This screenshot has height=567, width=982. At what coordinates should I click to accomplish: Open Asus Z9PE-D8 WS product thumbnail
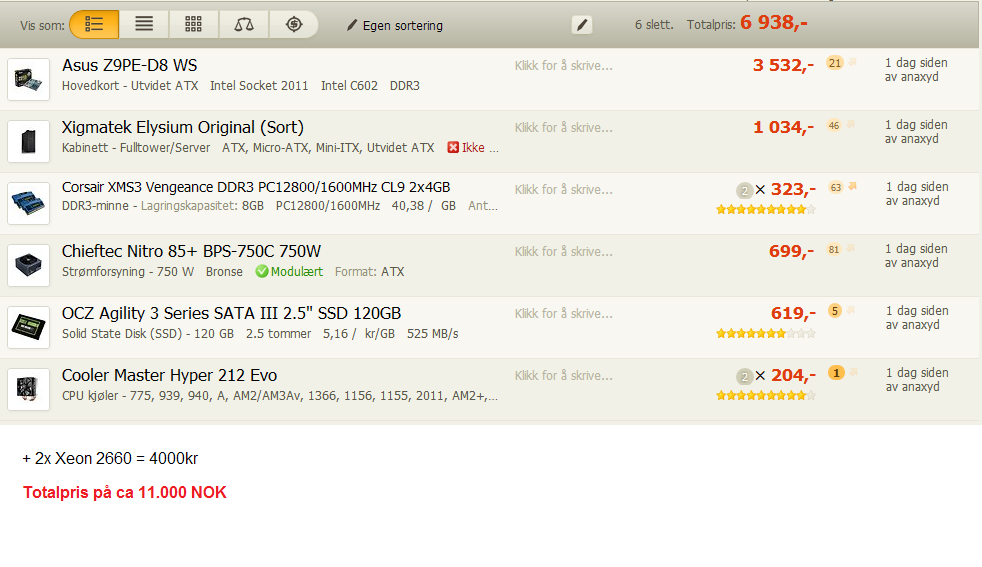tap(28, 80)
